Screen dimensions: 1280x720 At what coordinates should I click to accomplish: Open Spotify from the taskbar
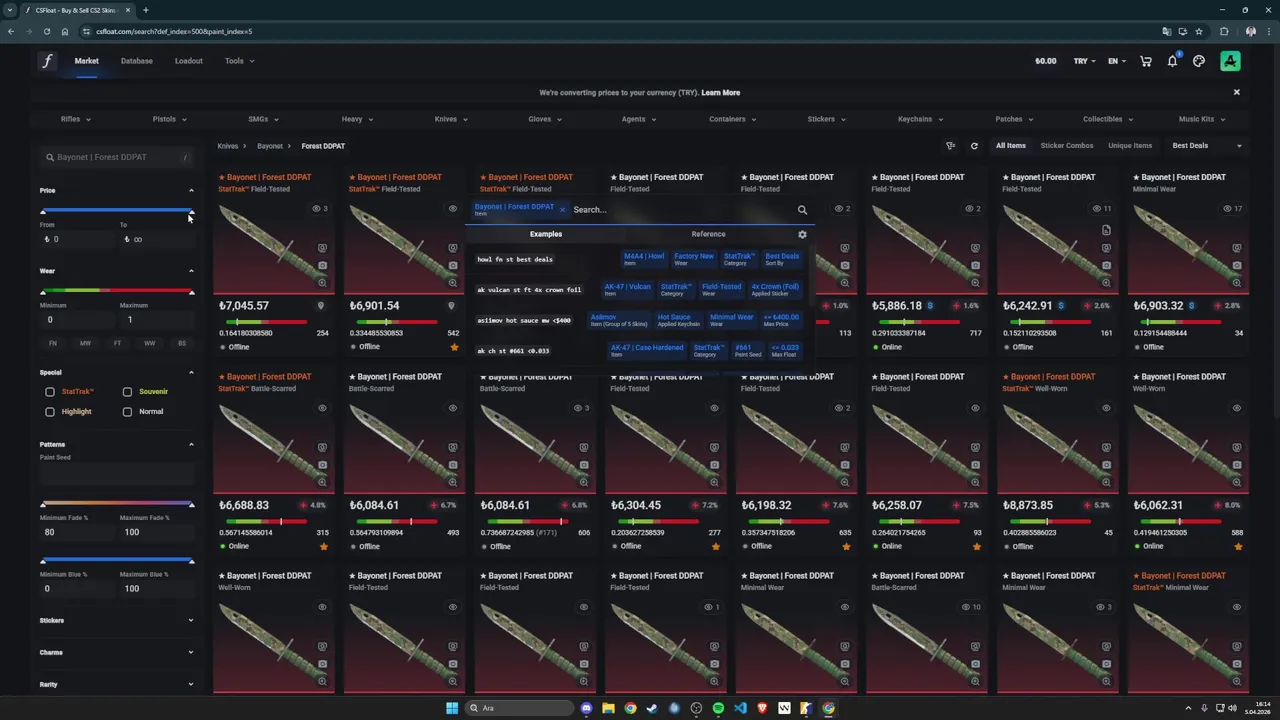(718, 708)
